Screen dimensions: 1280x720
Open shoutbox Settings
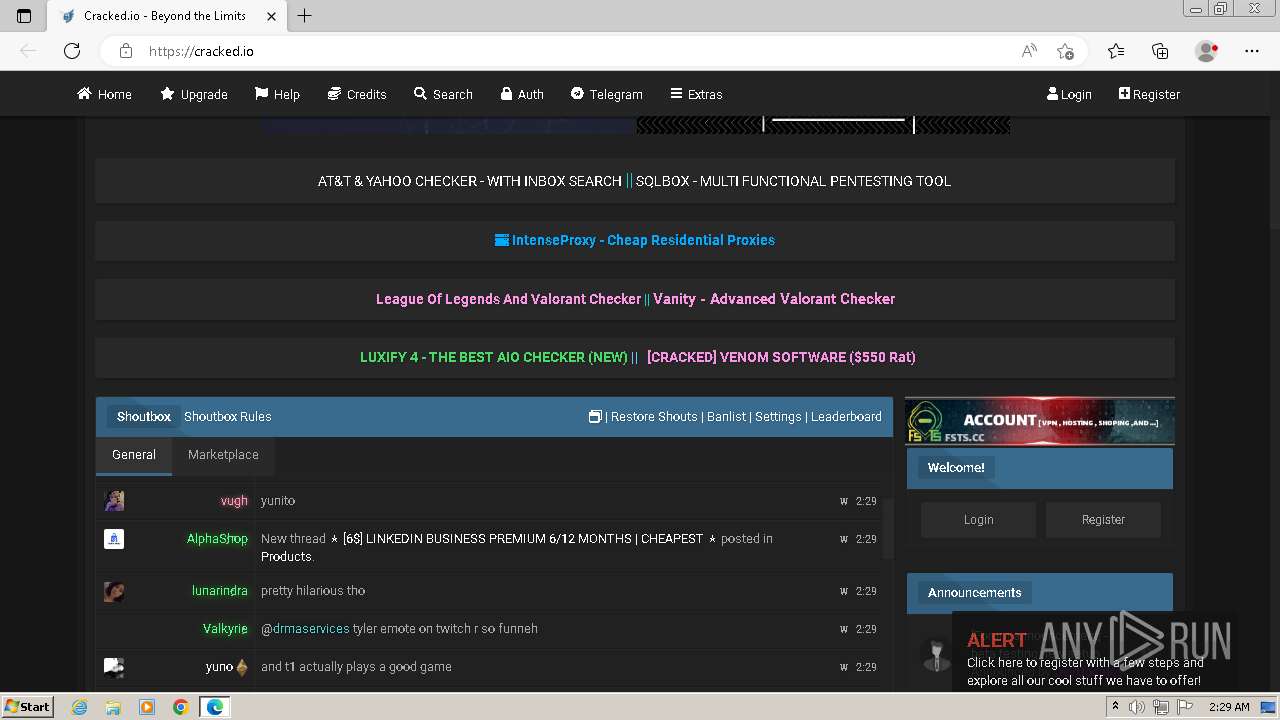(x=778, y=416)
